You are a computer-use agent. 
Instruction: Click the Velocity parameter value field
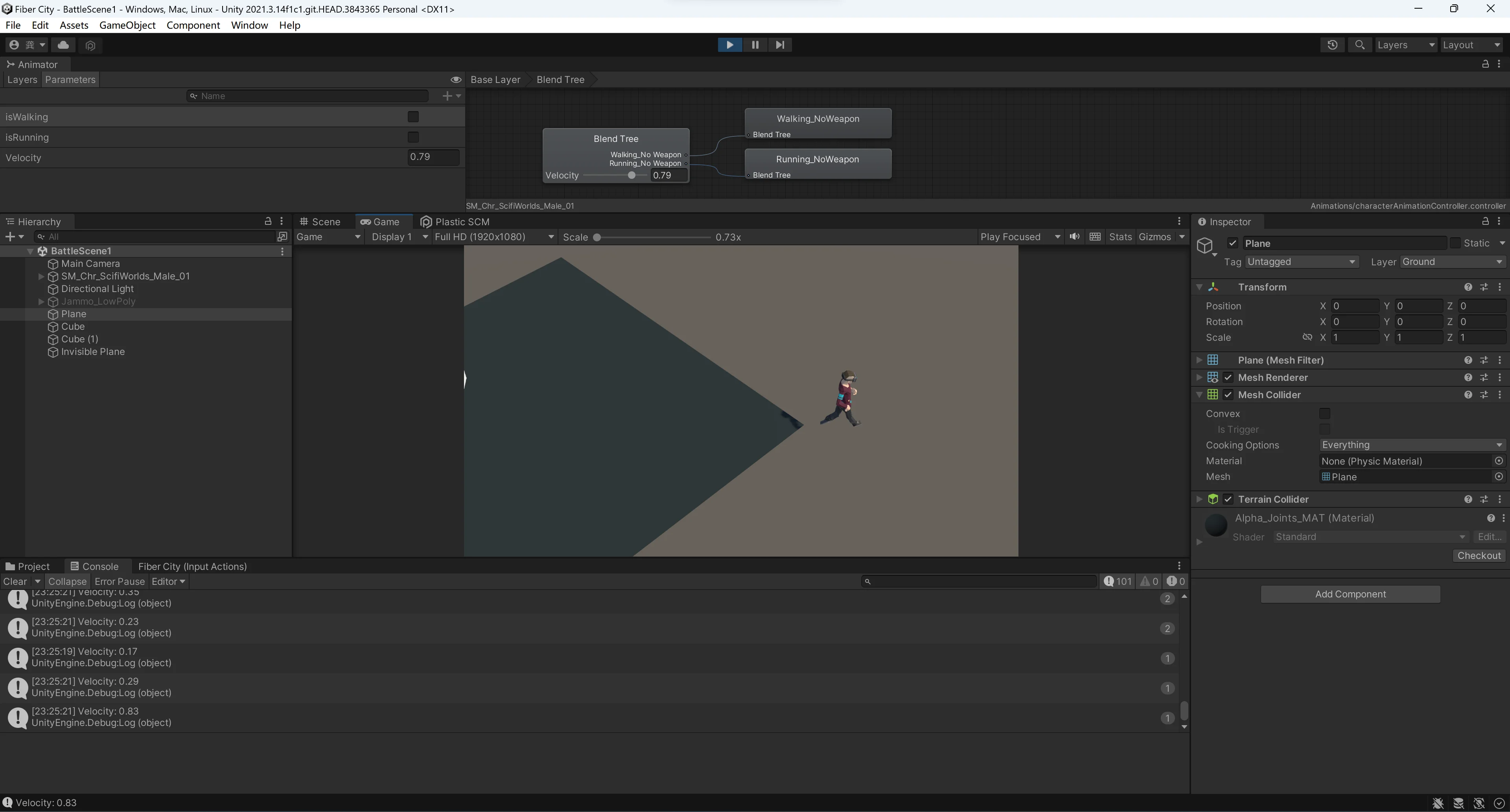tap(433, 157)
